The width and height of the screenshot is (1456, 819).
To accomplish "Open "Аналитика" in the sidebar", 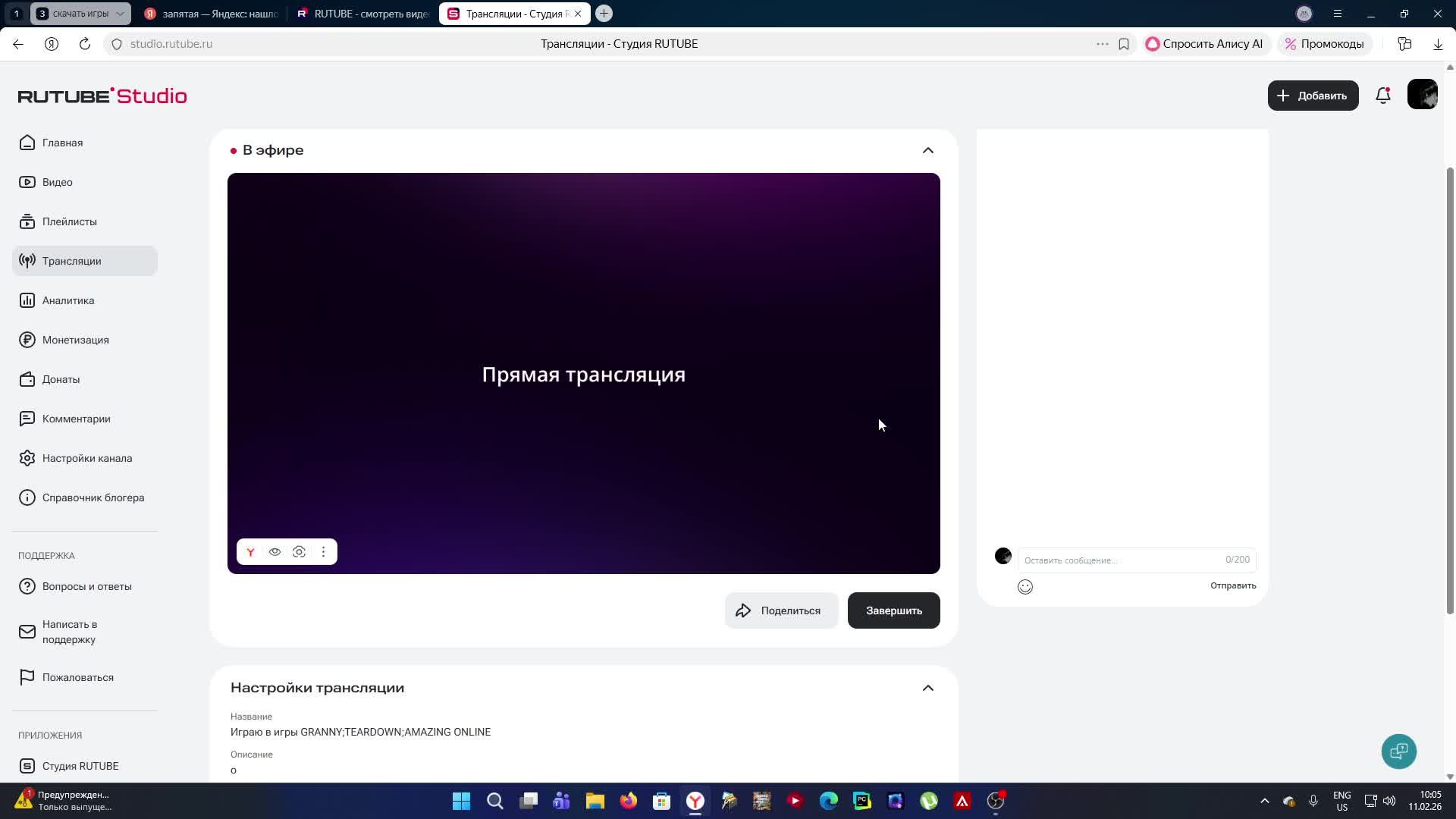I will (68, 300).
